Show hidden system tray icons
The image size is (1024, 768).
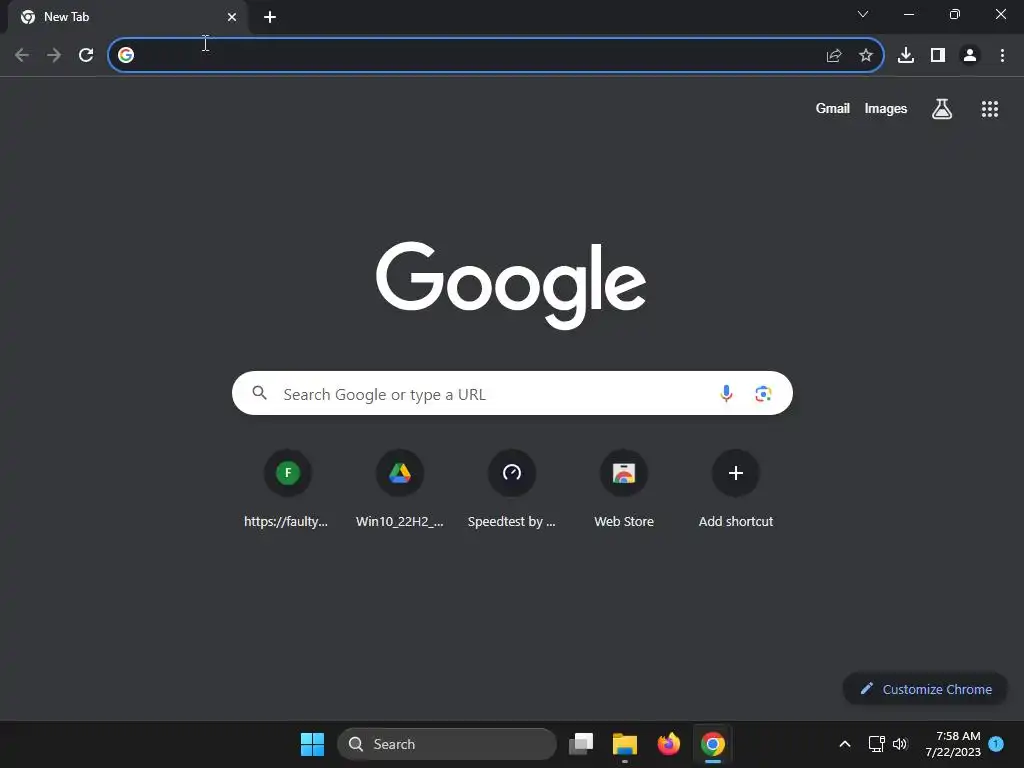click(x=844, y=744)
